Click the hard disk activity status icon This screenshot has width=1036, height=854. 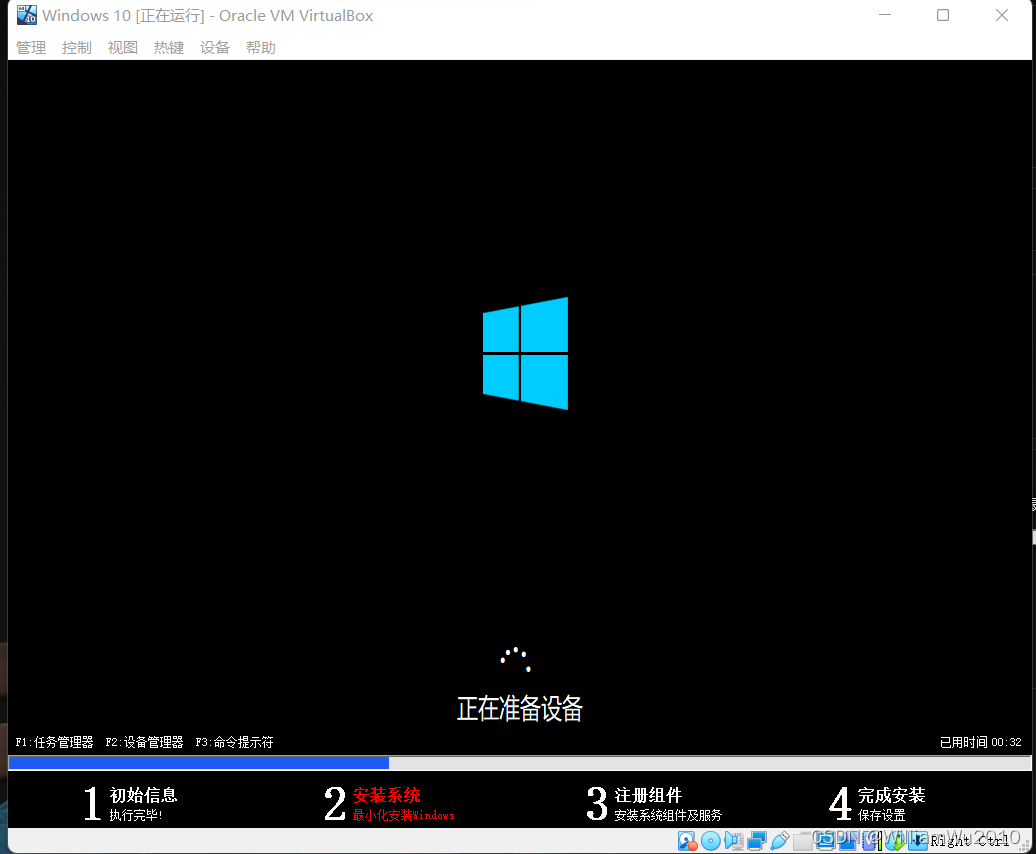[688, 841]
